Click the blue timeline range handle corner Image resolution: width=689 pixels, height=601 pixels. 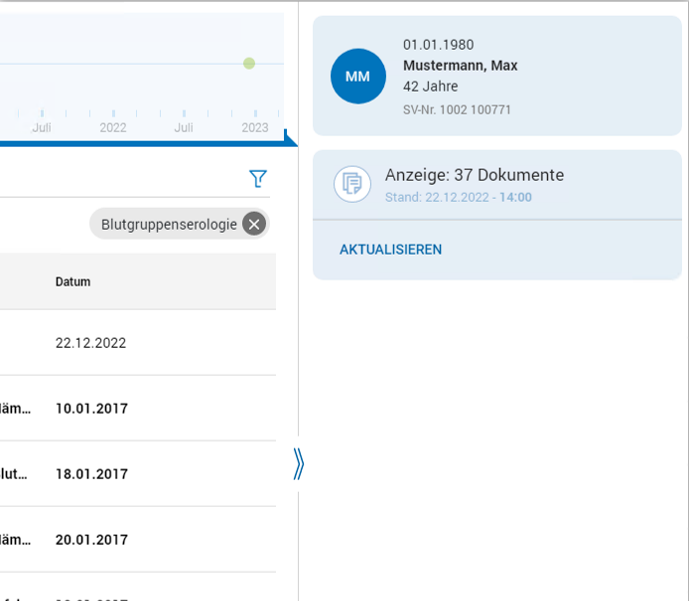tap(290, 138)
